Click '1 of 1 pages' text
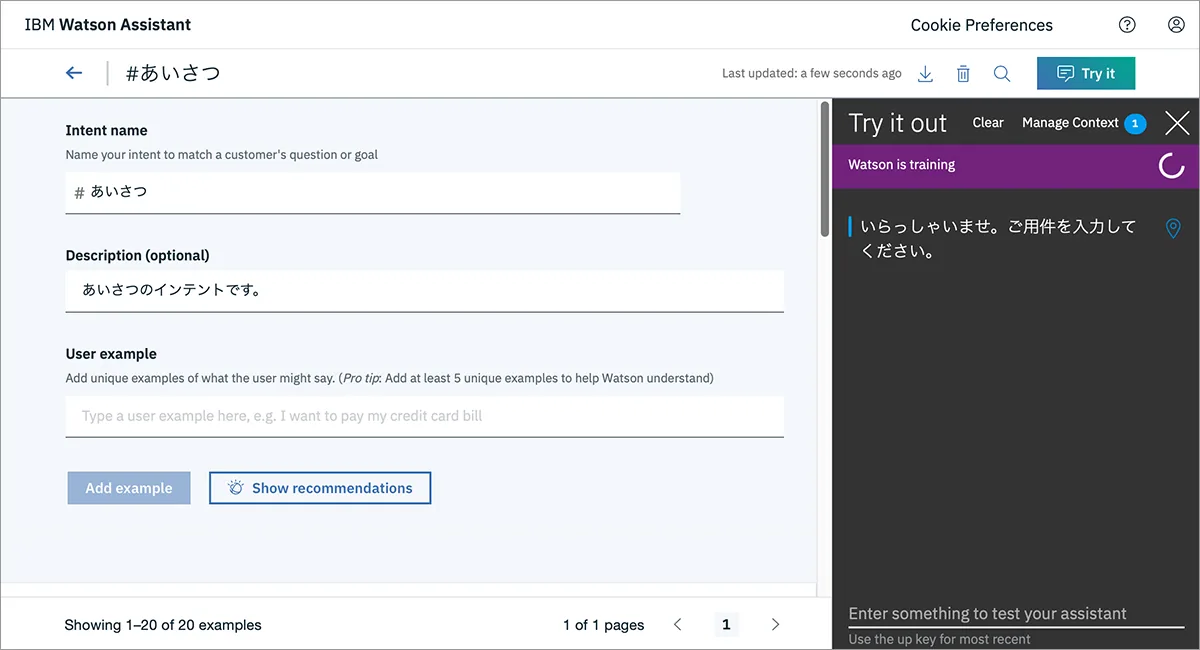Viewport: 1200px width, 650px height. pyautogui.click(x=604, y=625)
